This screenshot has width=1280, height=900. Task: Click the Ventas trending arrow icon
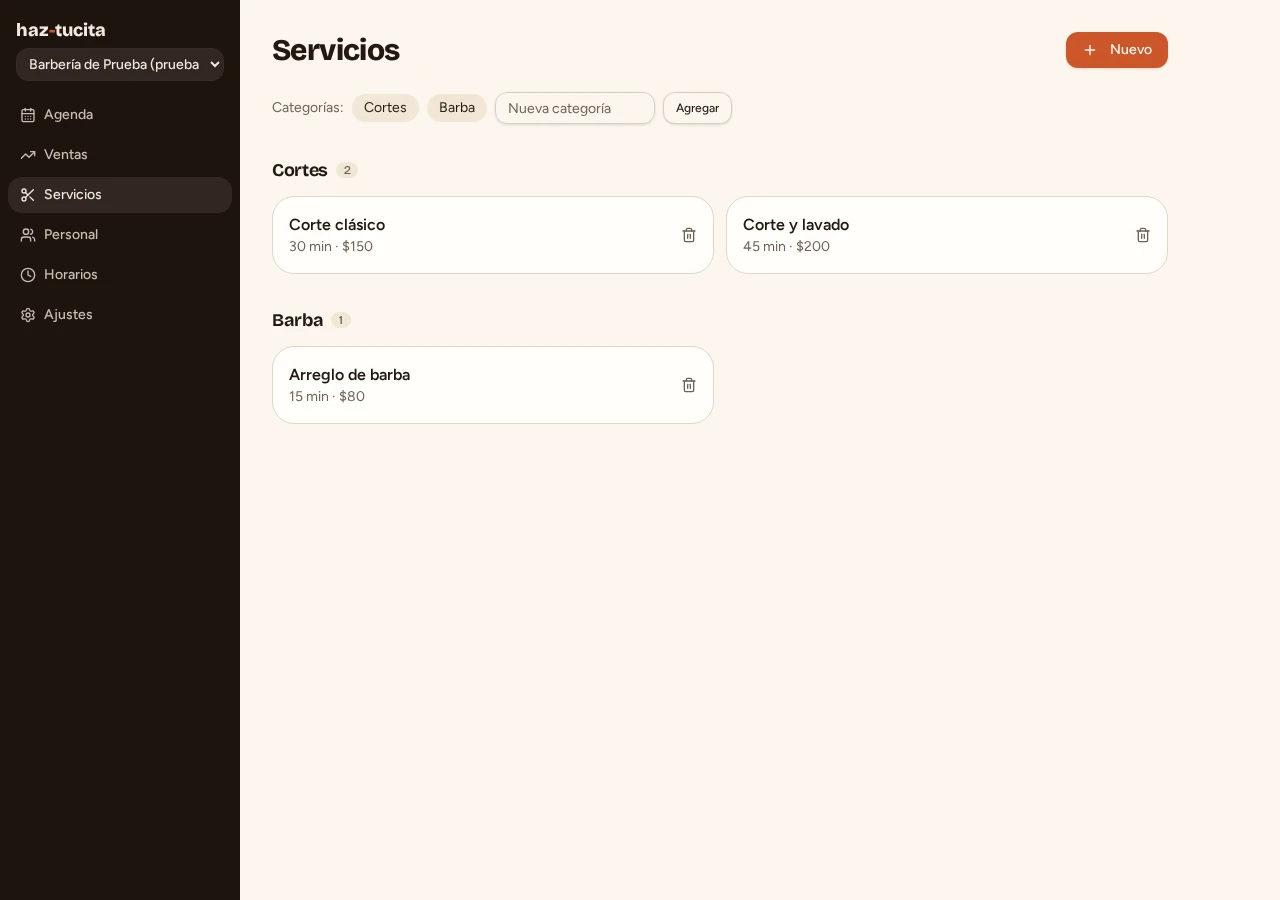[28, 155]
